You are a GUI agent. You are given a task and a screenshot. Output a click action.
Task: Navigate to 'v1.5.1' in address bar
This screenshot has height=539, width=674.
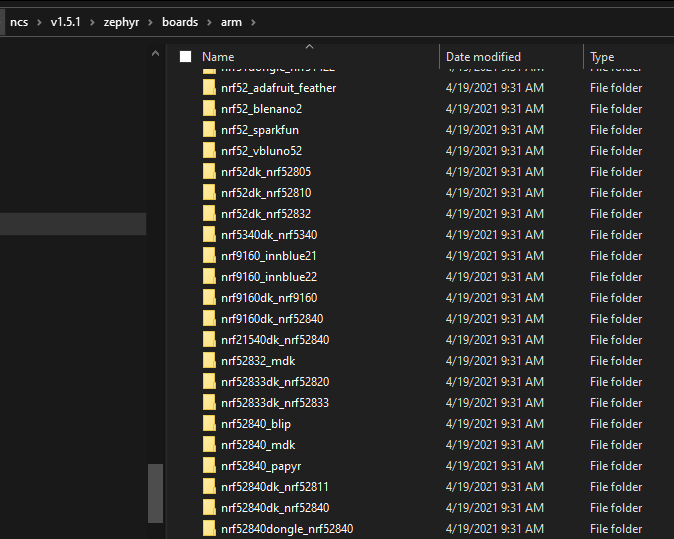[x=67, y=22]
